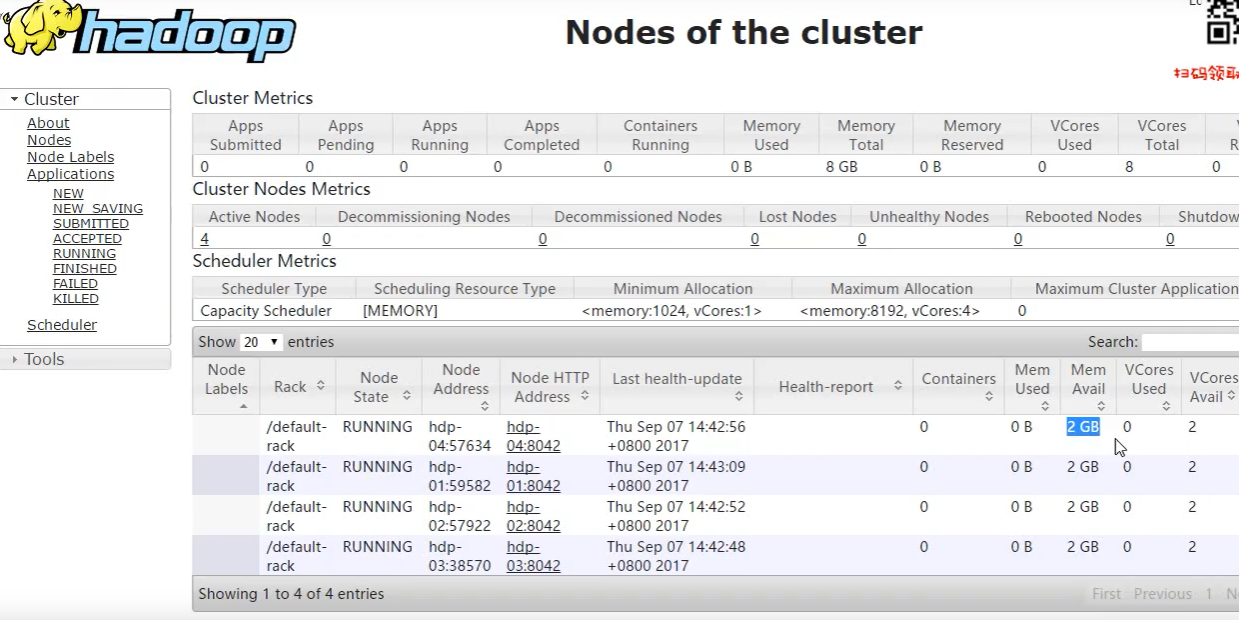The height and width of the screenshot is (620, 1239).
Task: Click the Lost Nodes count link
Action: [x=755, y=239]
